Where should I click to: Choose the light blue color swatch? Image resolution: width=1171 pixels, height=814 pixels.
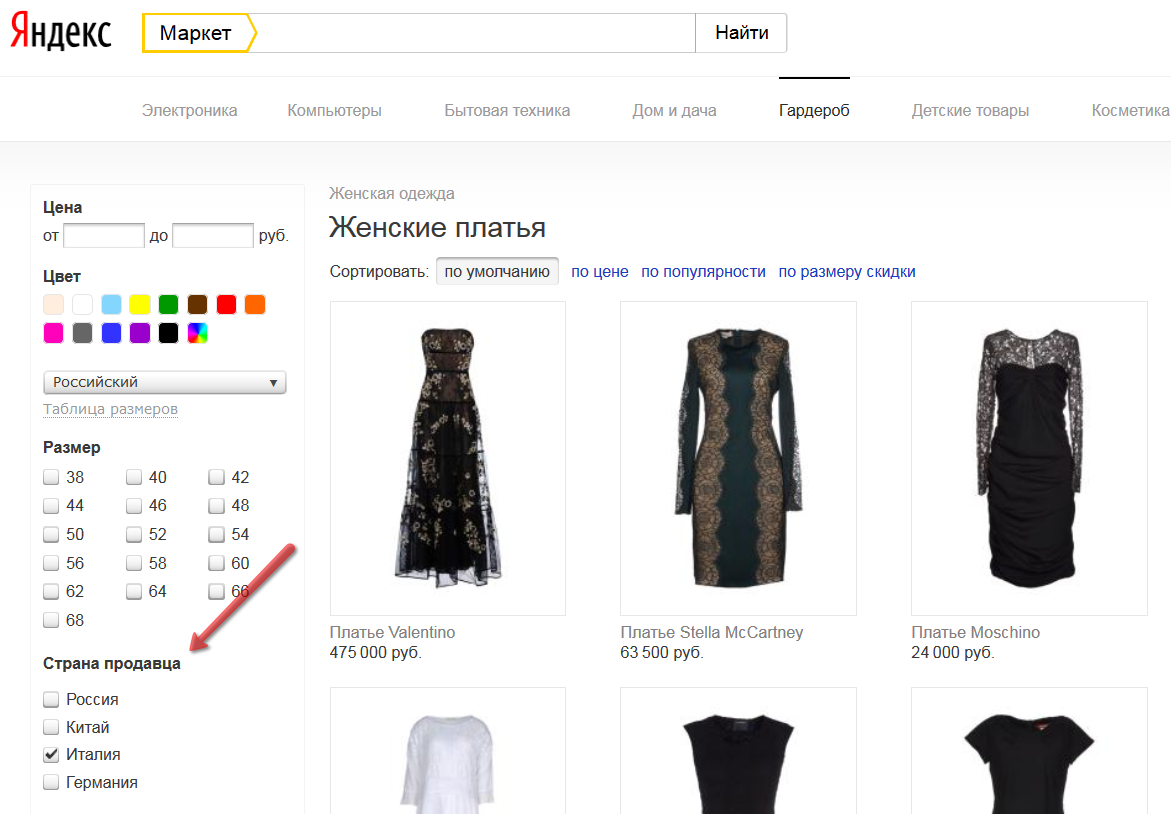tap(111, 305)
